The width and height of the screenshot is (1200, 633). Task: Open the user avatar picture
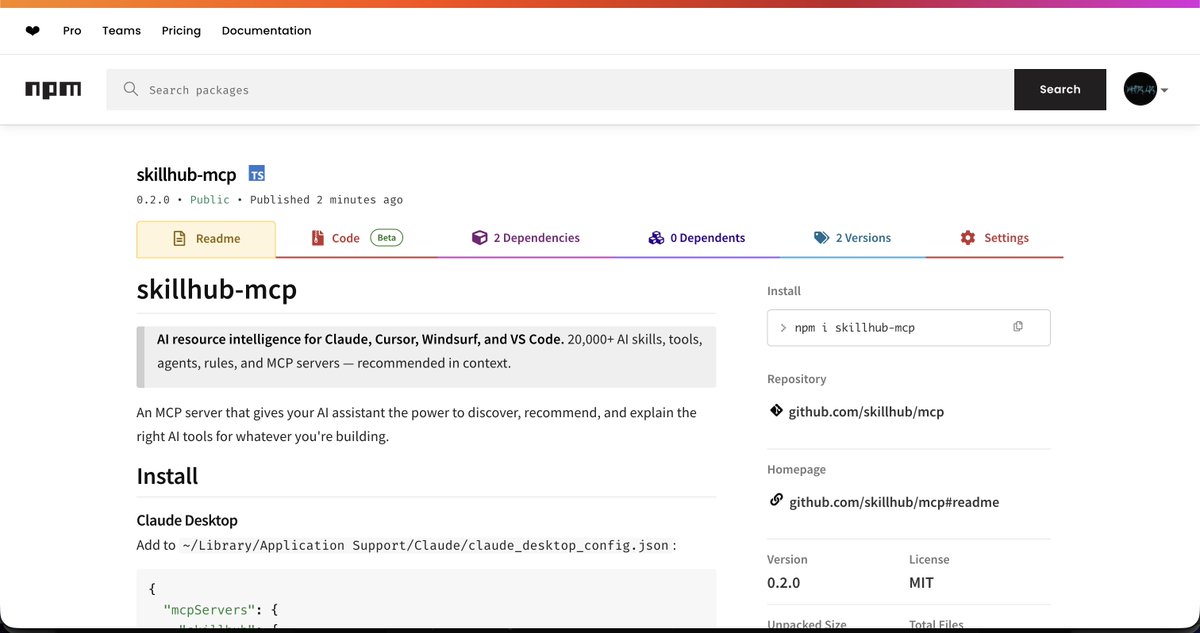pos(1140,89)
